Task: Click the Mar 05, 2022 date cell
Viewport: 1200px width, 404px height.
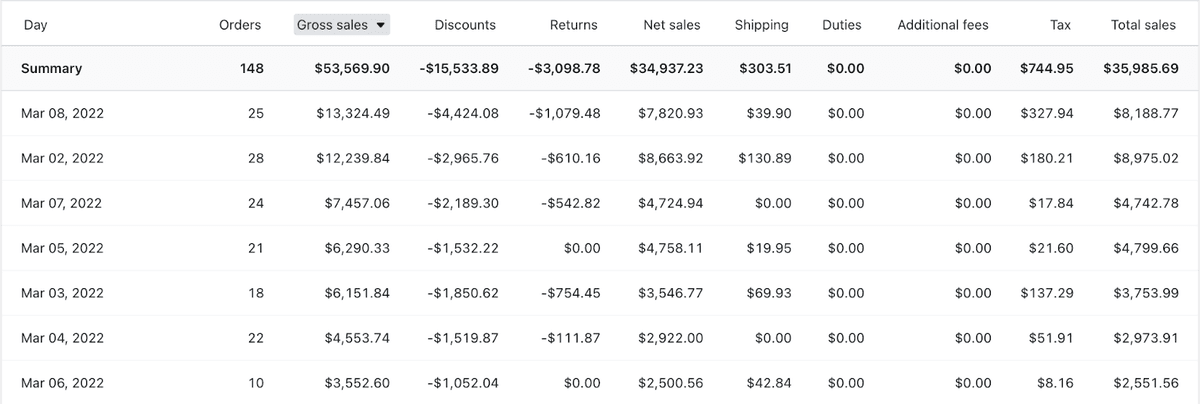Action: click(62, 248)
